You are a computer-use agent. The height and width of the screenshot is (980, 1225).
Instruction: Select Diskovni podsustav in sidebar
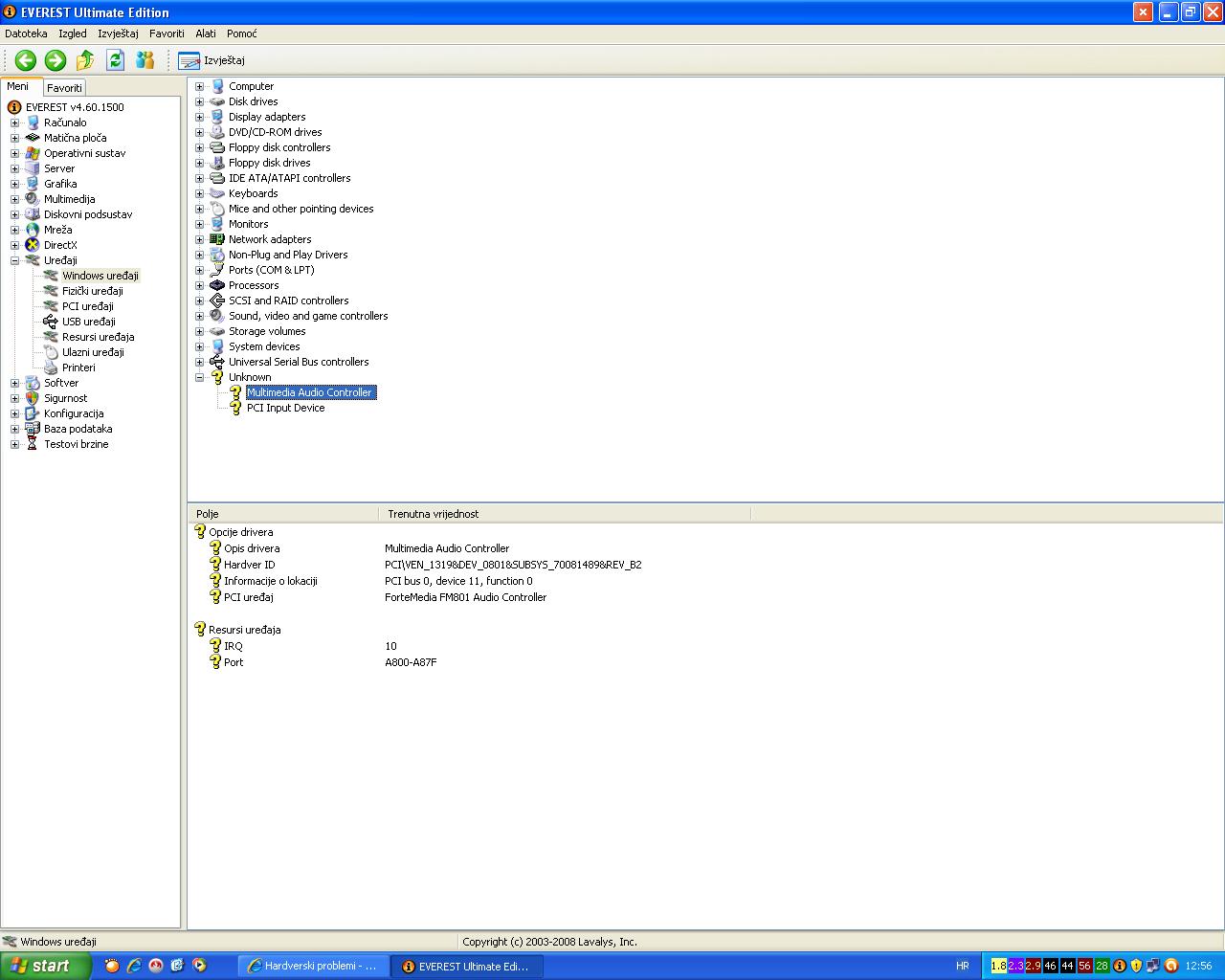tap(88, 214)
